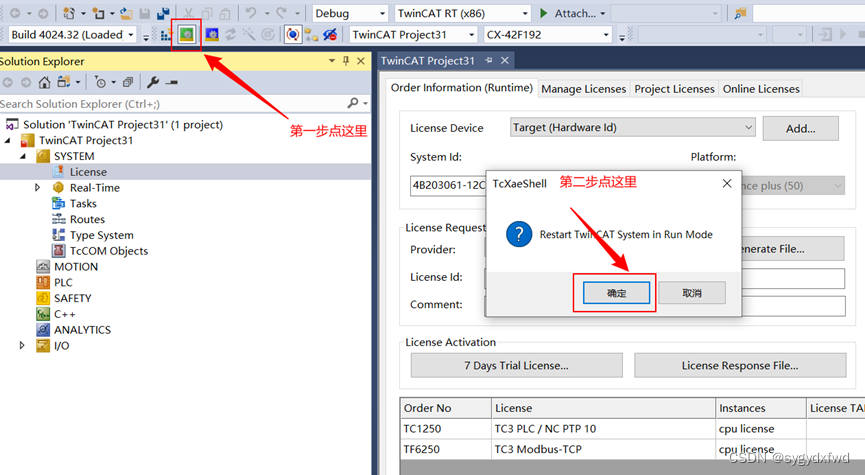This screenshot has width=865, height=475.
Task: Cancel the dialog with 取消 button
Action: click(x=692, y=293)
